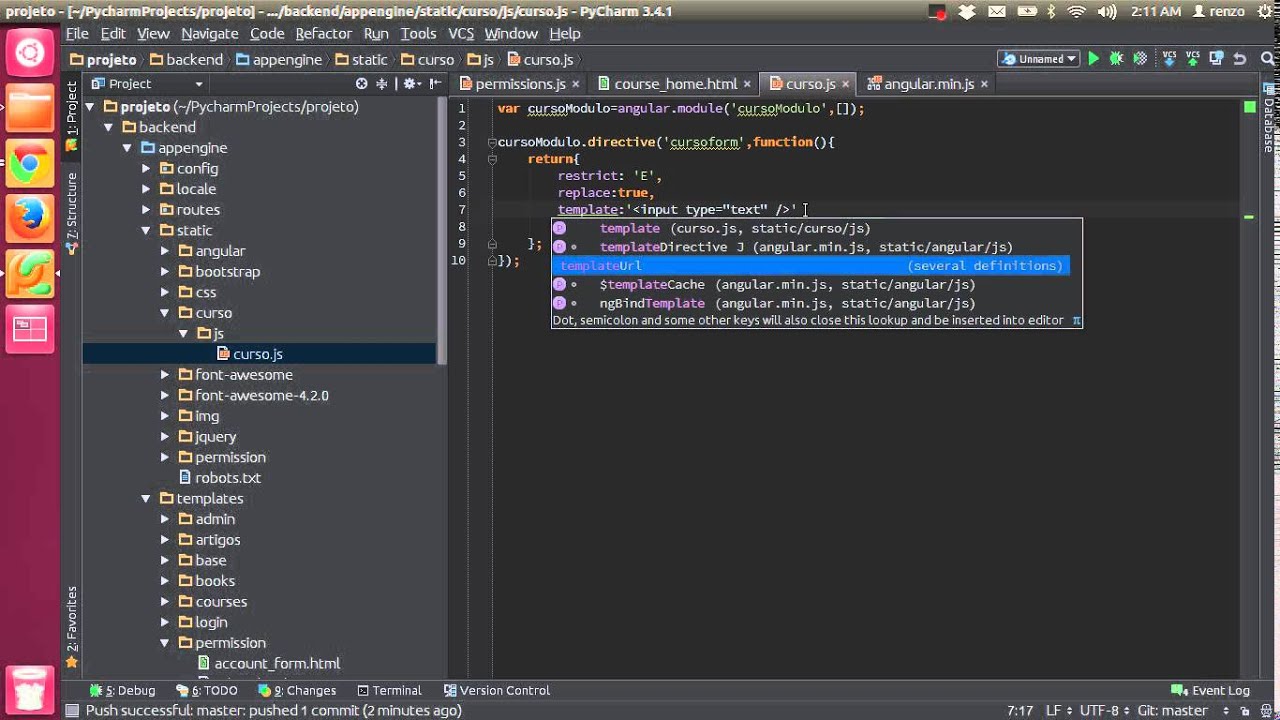
Task: Toggle the Terminal tool window
Action: (389, 691)
